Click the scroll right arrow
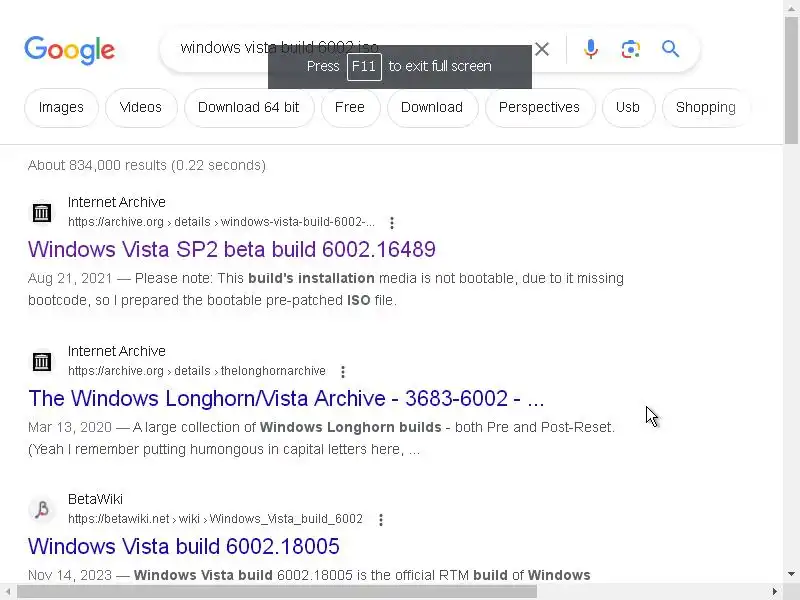This screenshot has height=600, width=800. coord(775,592)
